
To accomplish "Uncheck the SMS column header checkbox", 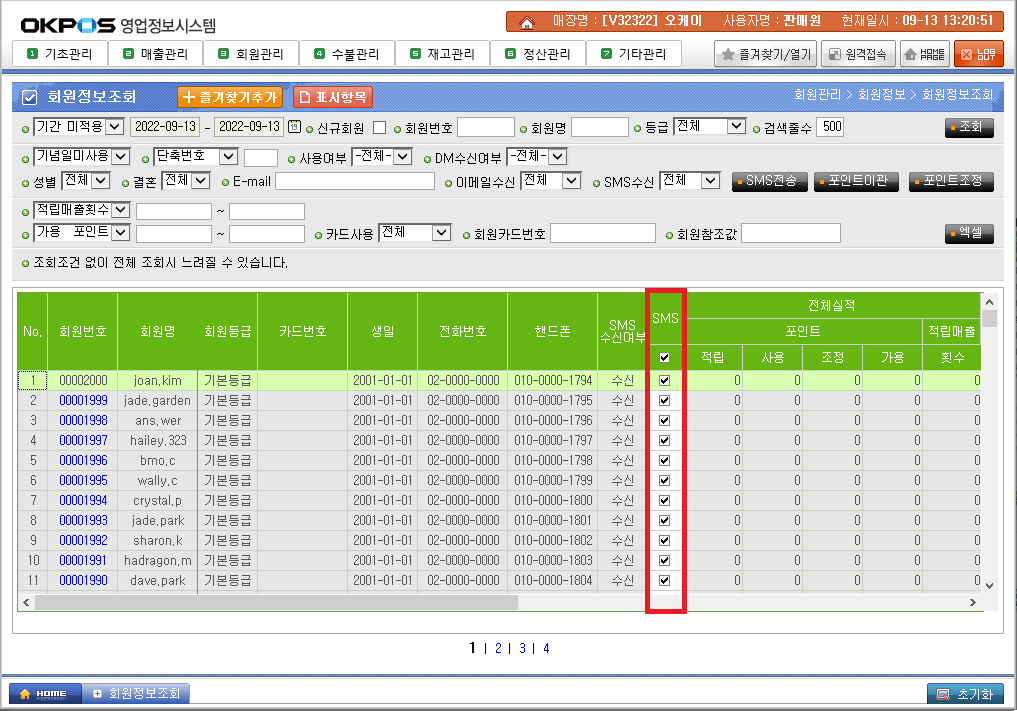I will tap(665, 357).
